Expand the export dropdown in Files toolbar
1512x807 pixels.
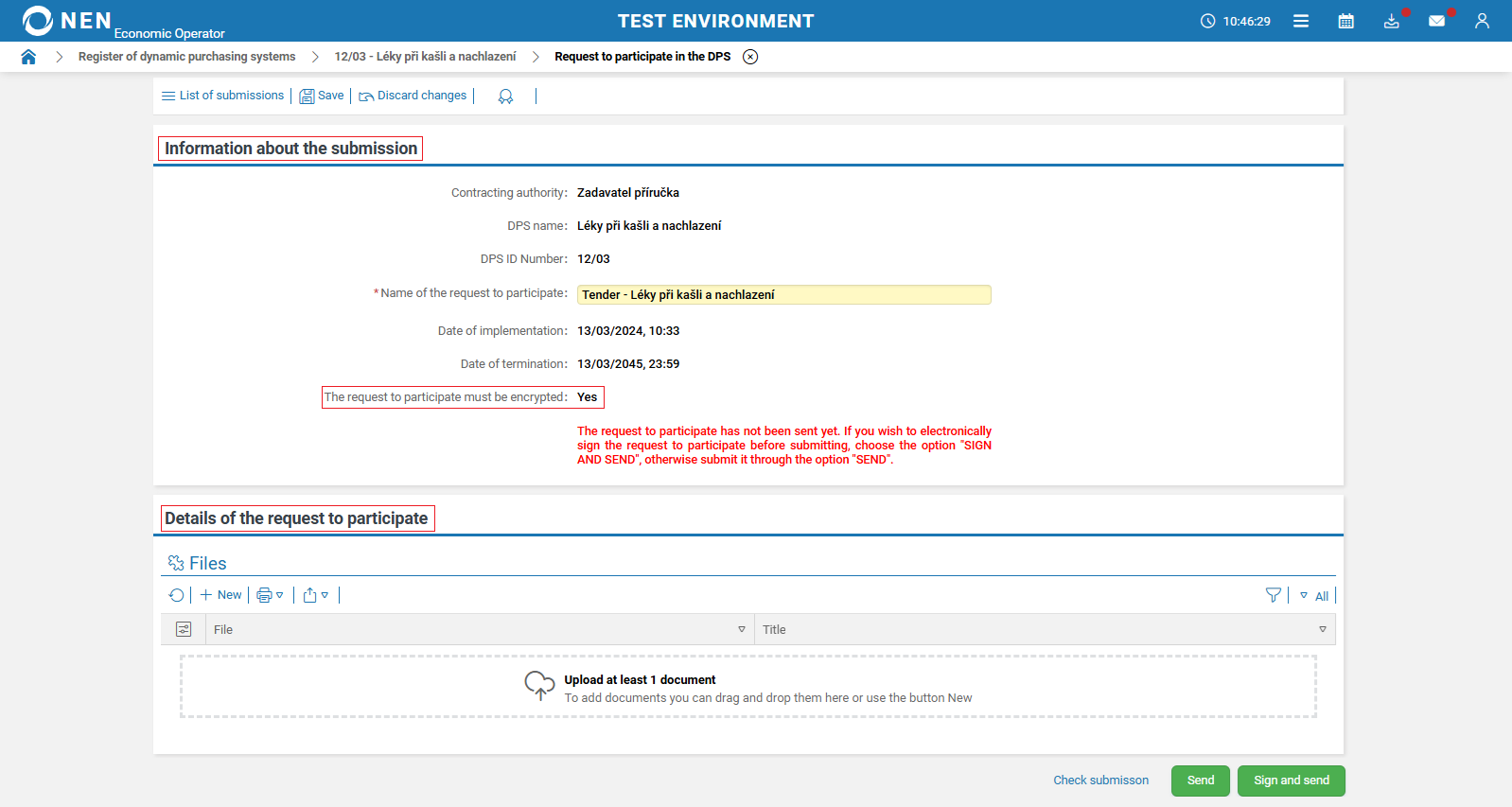point(316,595)
